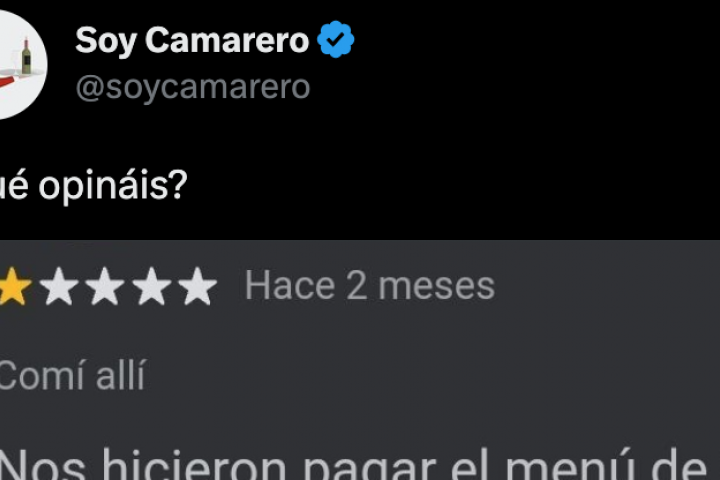Click the wine bottle in the avatar

[26, 56]
